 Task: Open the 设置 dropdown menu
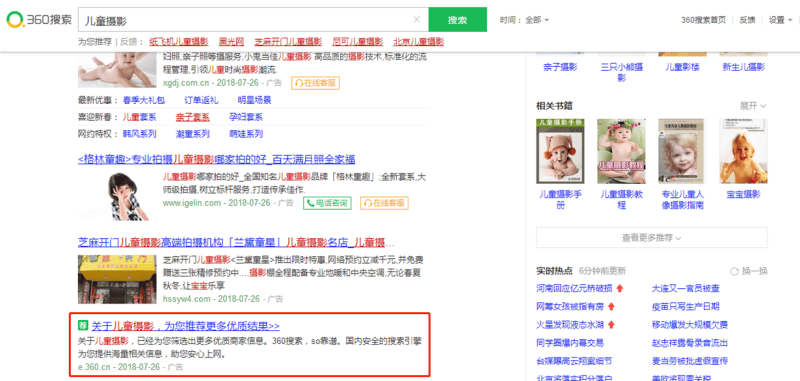[x=781, y=20]
